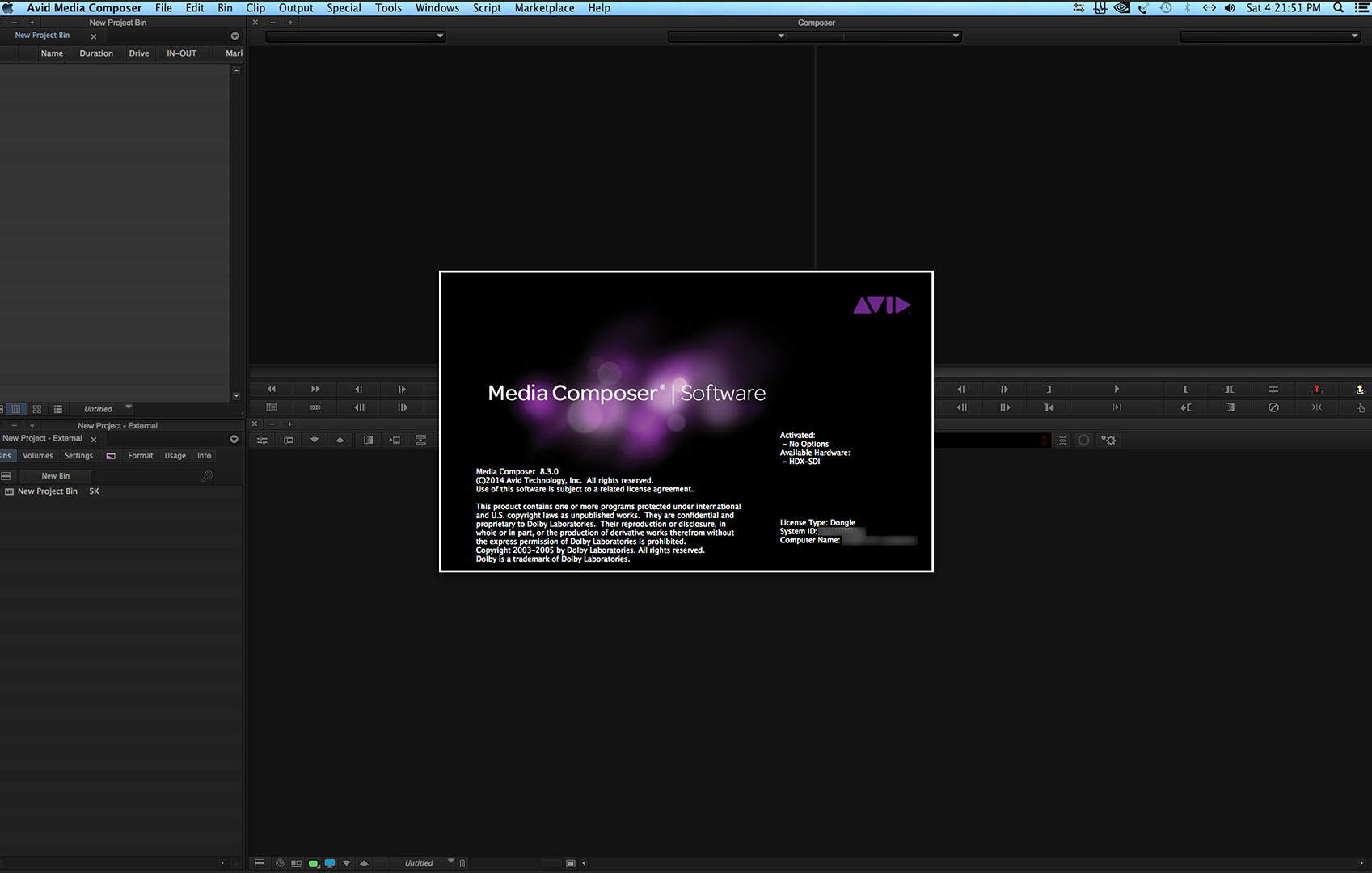Click the Collapse arrows icon in record toolbar

coord(1316,407)
